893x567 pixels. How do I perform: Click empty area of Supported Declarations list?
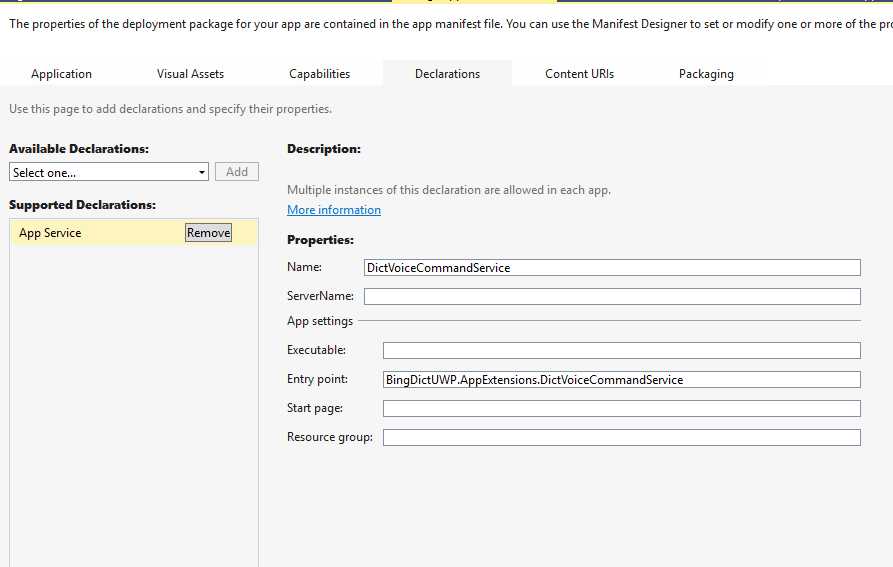(134, 400)
